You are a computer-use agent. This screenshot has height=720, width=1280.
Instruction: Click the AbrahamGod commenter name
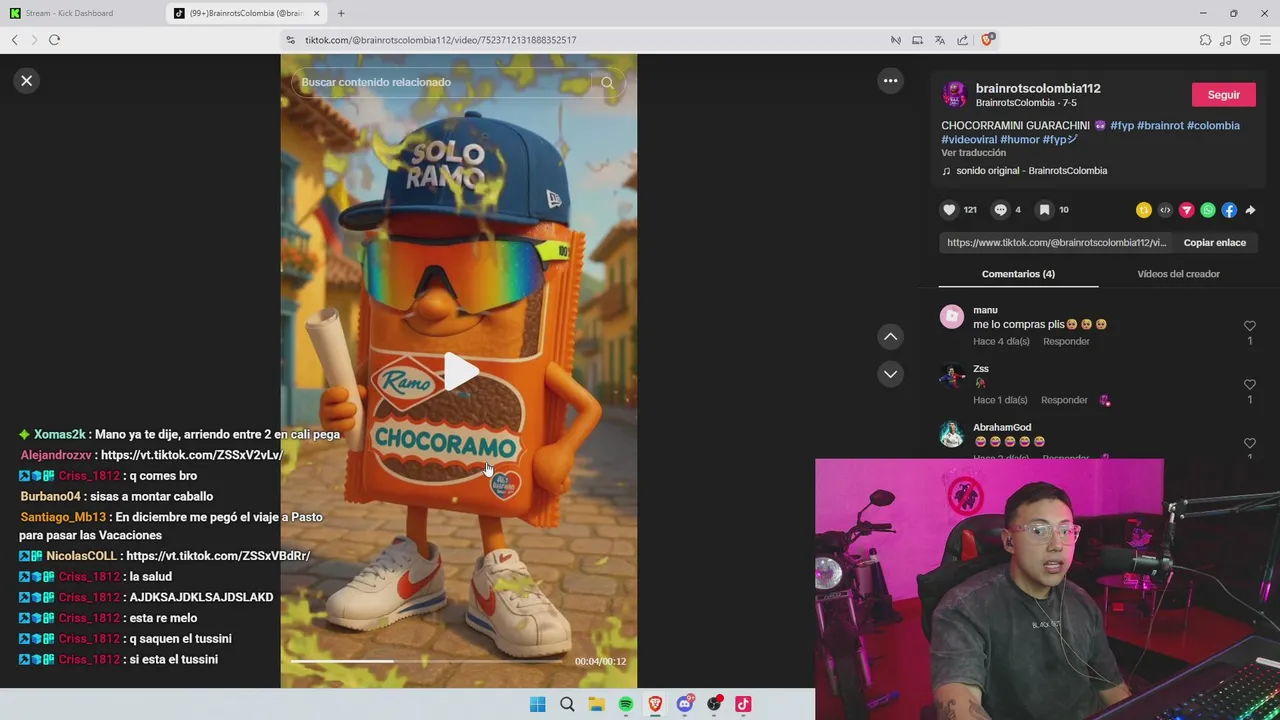pos(1002,428)
